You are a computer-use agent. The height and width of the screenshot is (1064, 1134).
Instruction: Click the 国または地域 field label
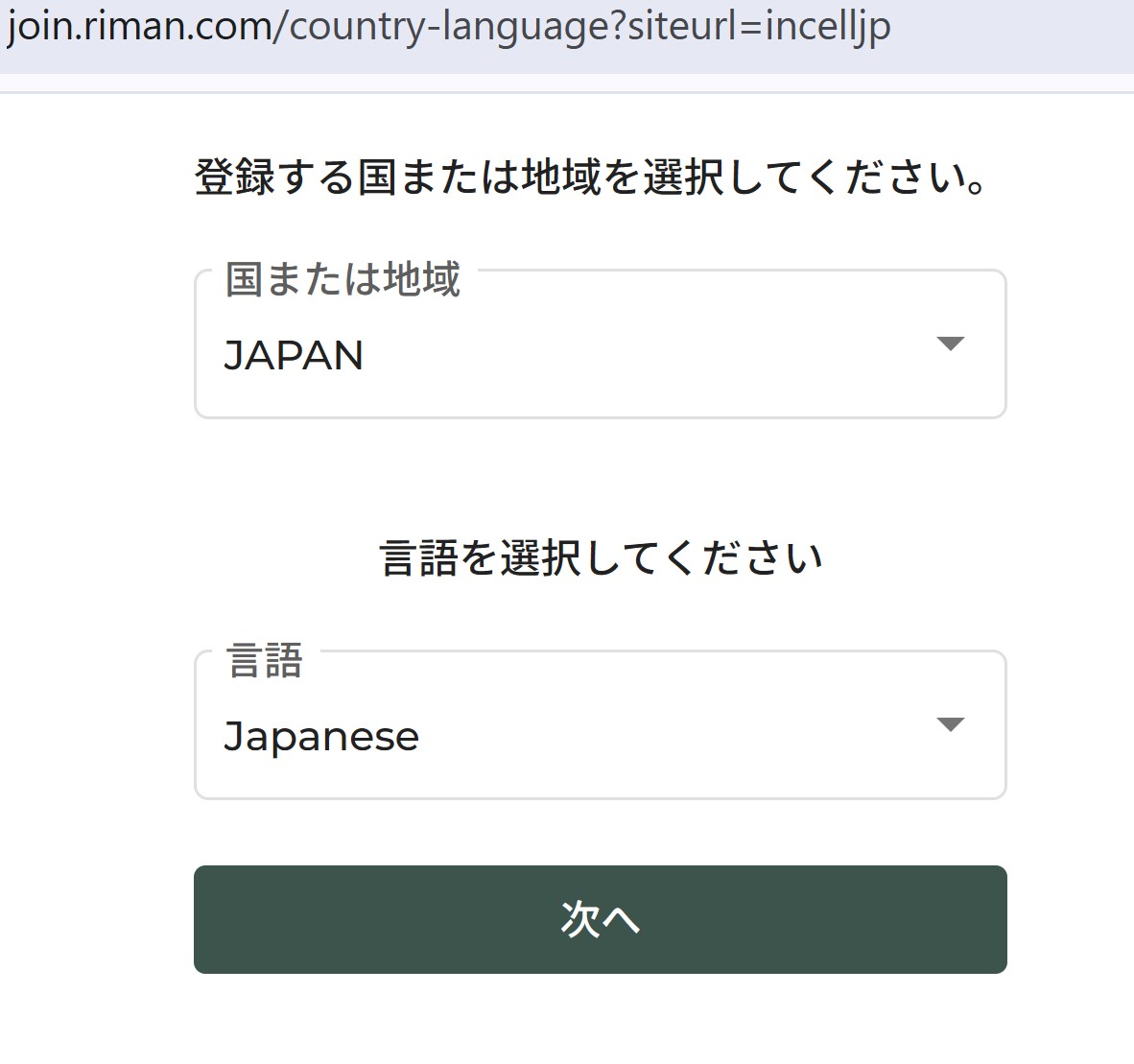[x=343, y=279]
